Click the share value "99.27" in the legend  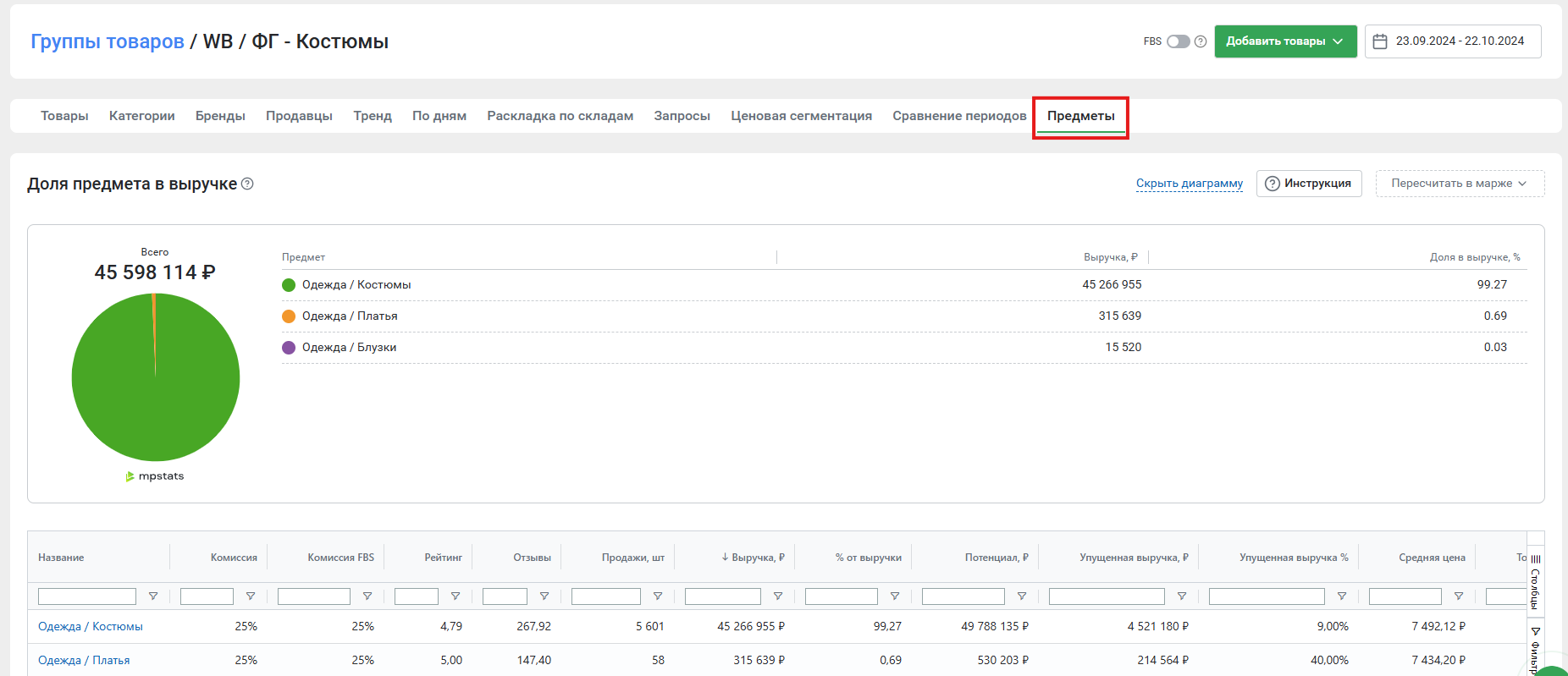1492,285
